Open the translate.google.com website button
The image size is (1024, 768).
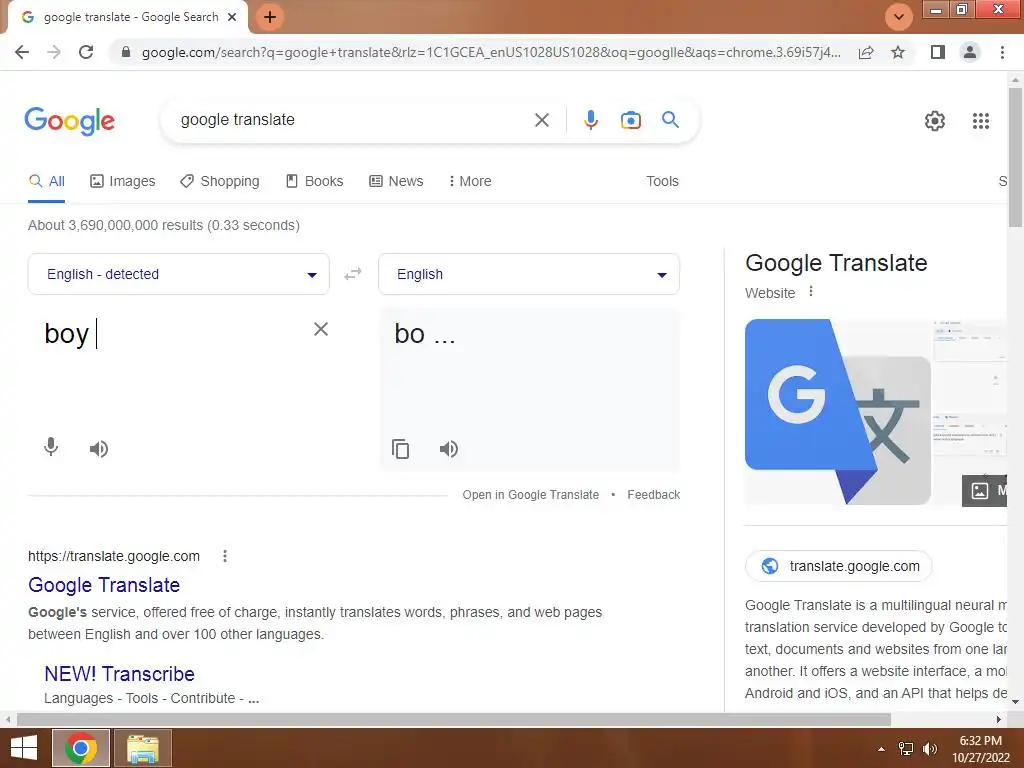pyautogui.click(x=839, y=566)
